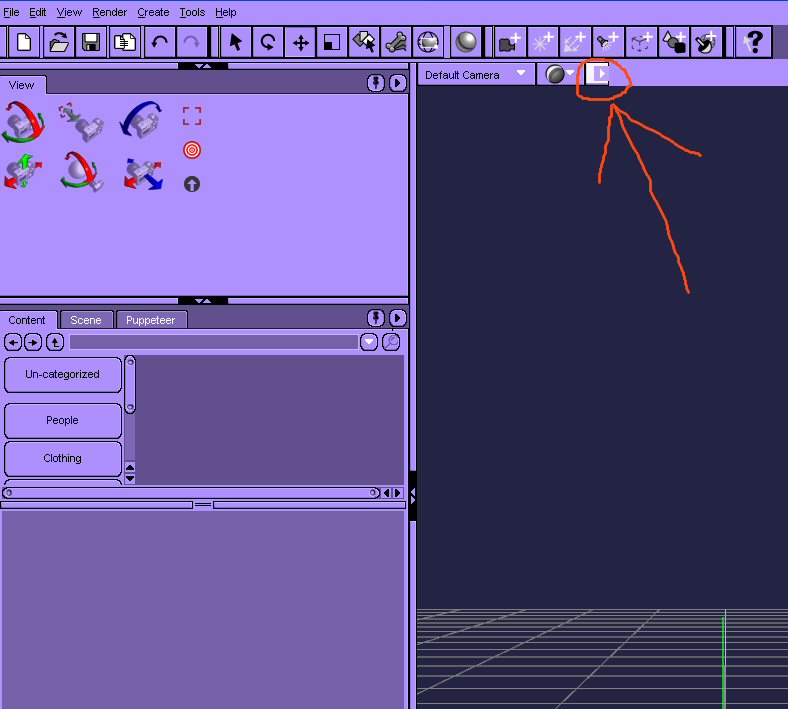This screenshot has height=709, width=788.
Task: Open the Clothing content category
Action: pos(63,458)
